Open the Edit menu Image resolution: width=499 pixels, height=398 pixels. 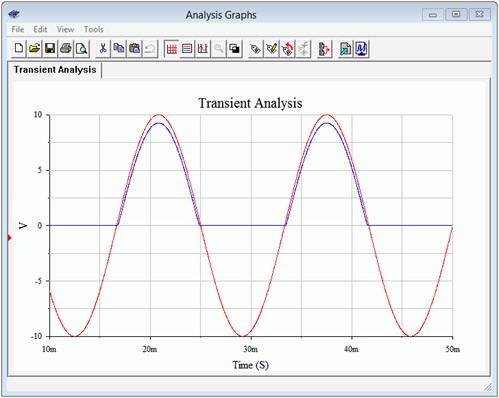[40, 29]
